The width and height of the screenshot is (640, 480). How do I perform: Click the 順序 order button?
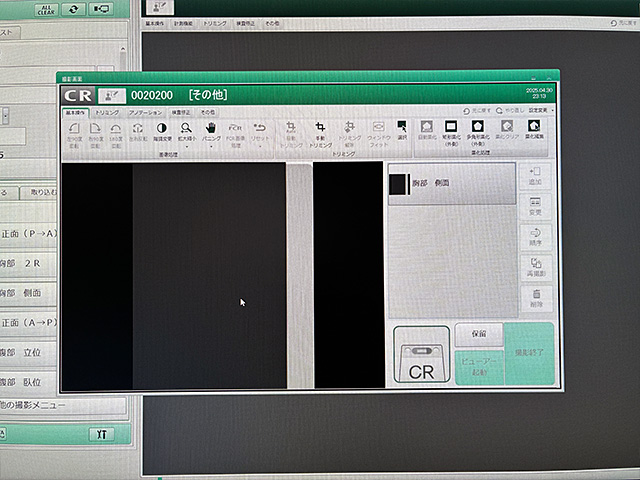click(x=536, y=237)
